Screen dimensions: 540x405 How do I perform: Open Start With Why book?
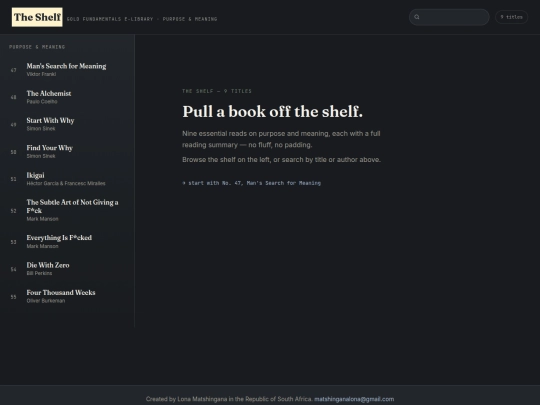click(67, 124)
